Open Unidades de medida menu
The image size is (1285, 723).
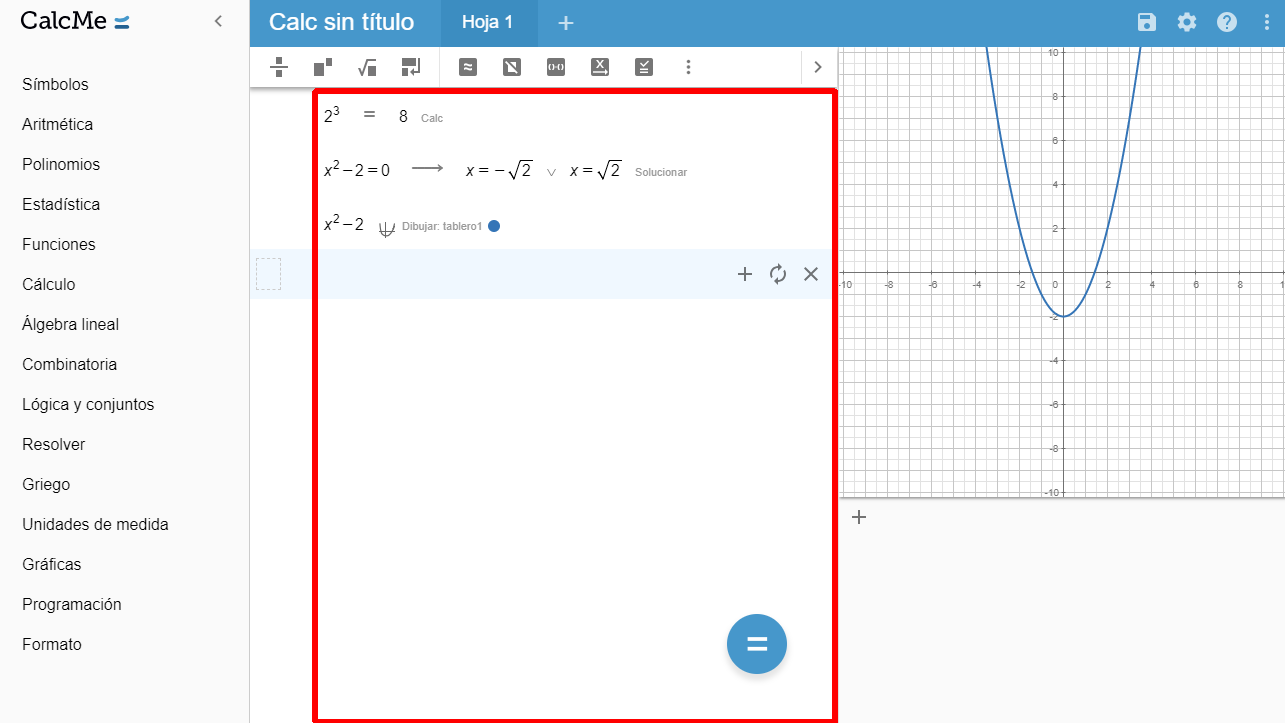coord(95,524)
